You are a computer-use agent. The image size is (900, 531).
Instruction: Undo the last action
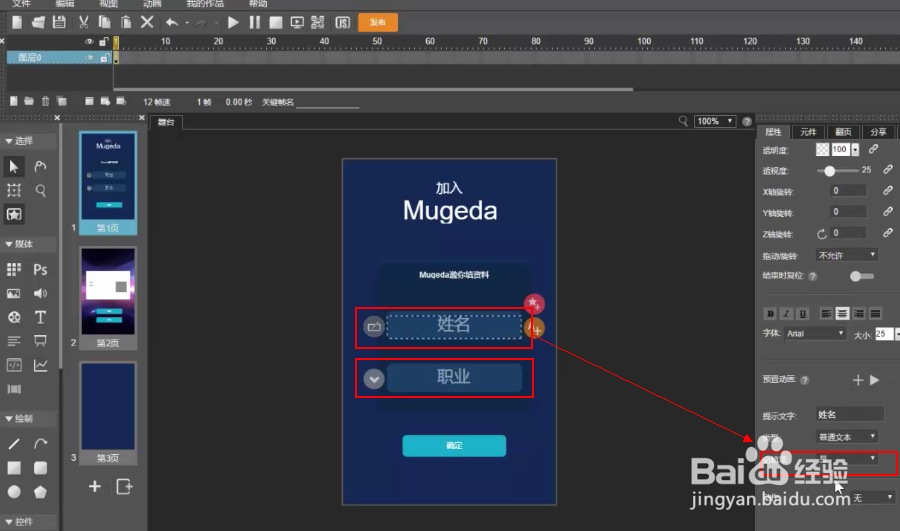click(172, 22)
